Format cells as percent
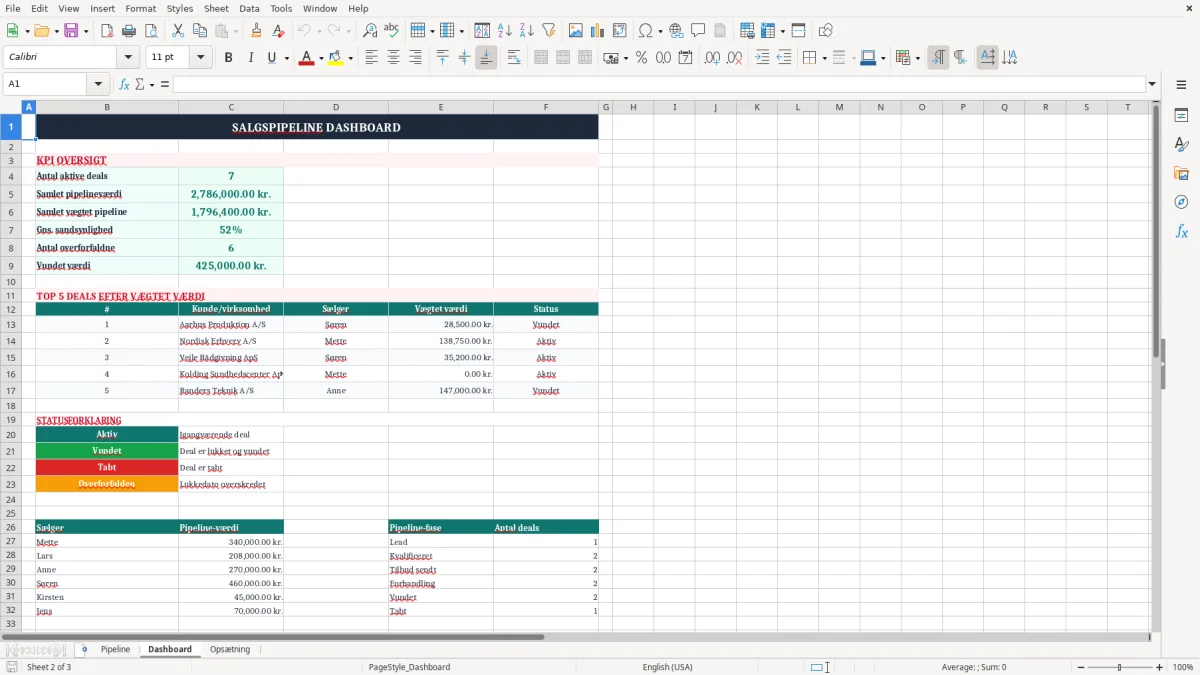This screenshot has width=1200, height=675. click(x=641, y=58)
